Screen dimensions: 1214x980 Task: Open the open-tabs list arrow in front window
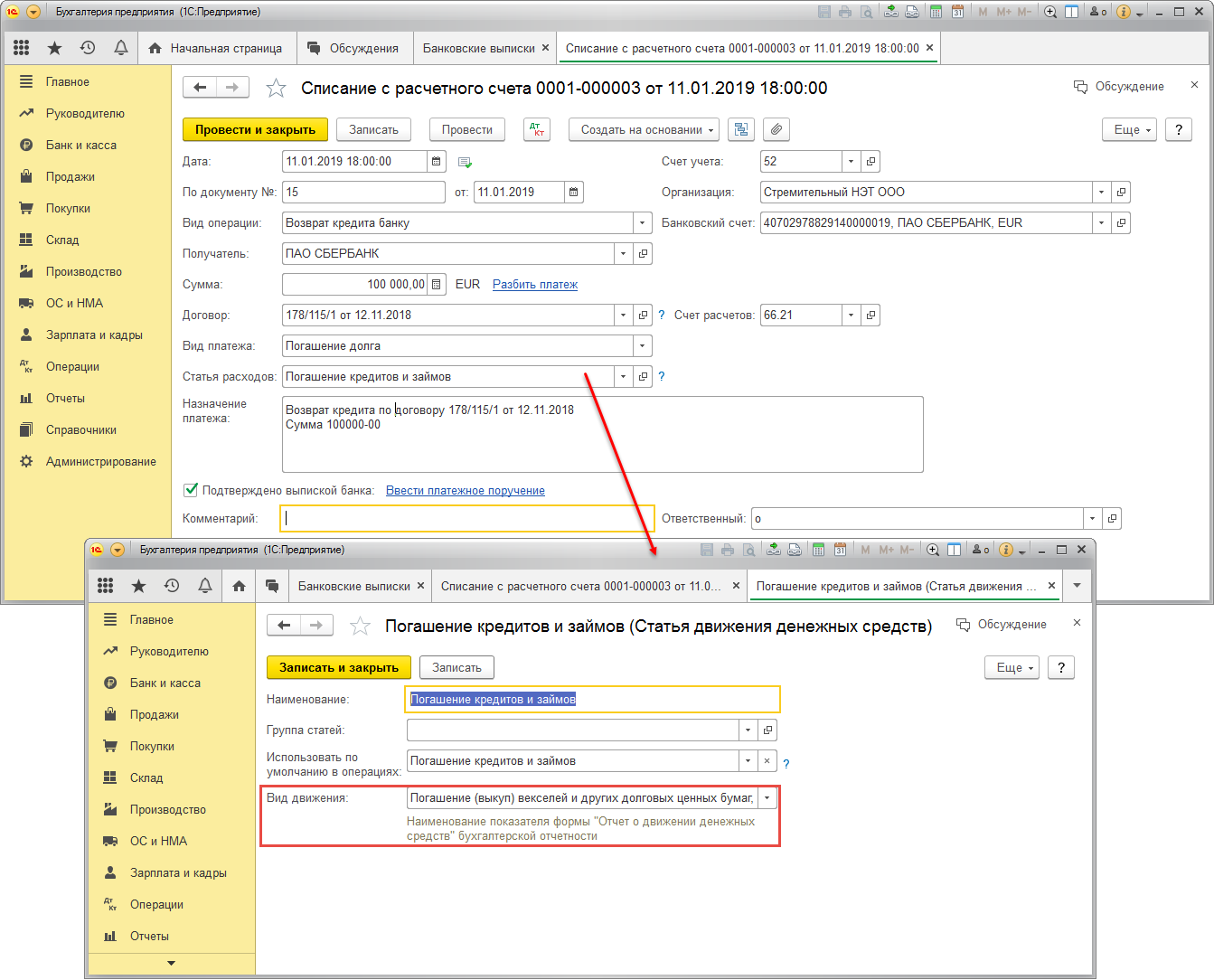click(x=1077, y=586)
